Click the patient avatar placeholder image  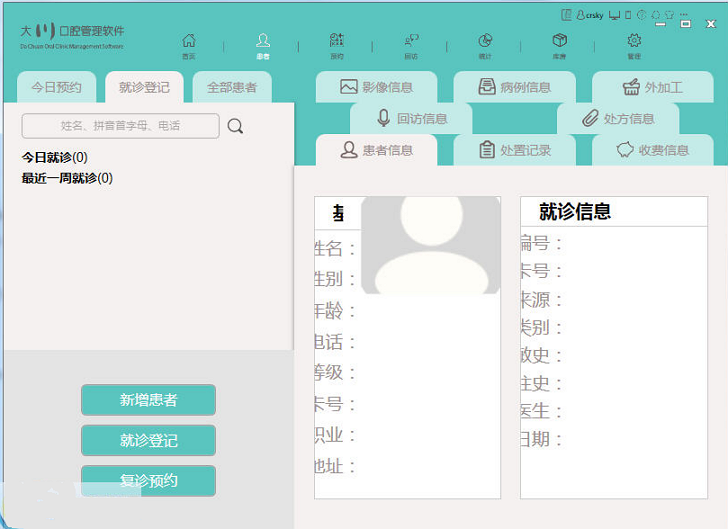pyautogui.click(x=431, y=245)
